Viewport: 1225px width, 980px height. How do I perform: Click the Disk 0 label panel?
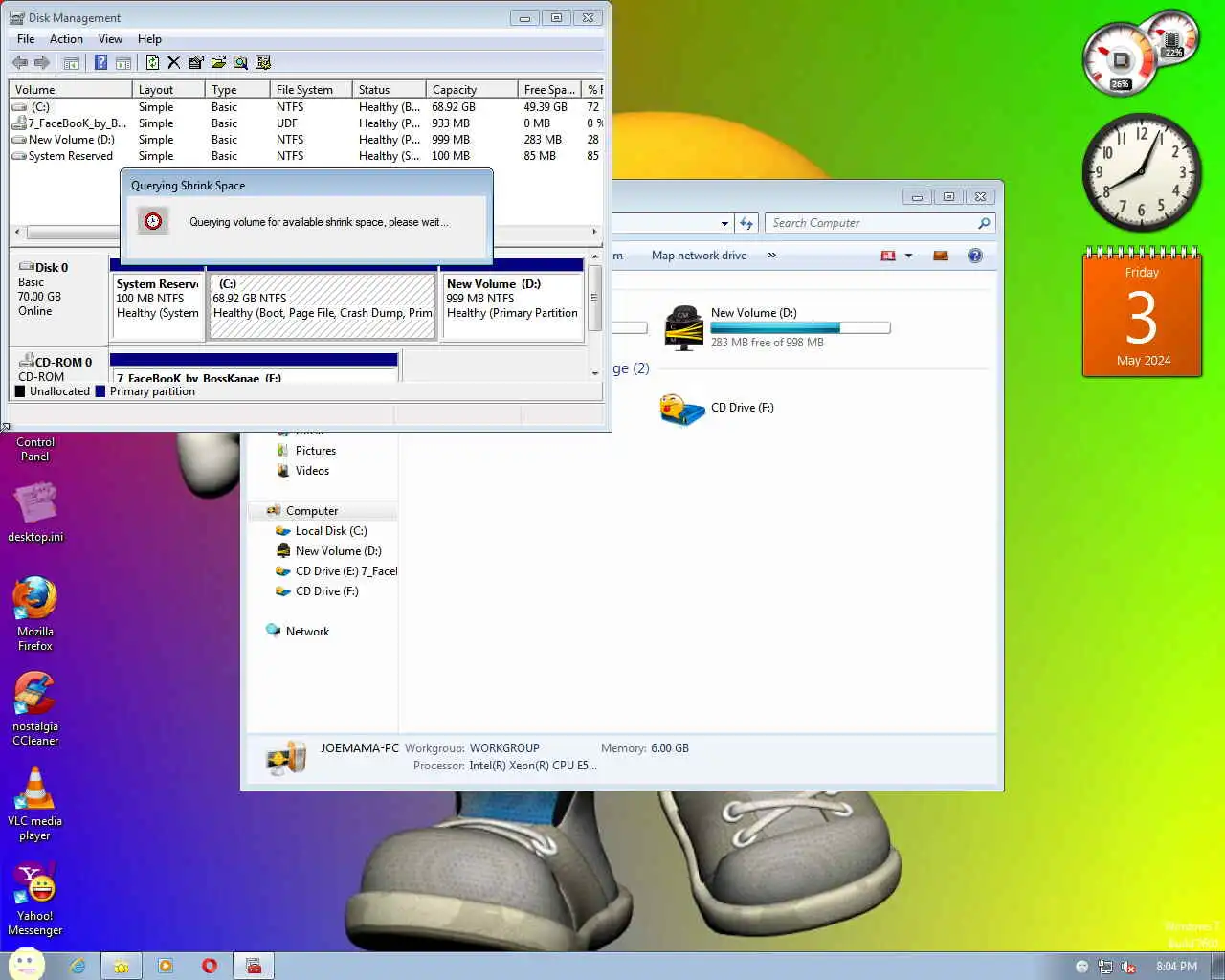coord(58,298)
